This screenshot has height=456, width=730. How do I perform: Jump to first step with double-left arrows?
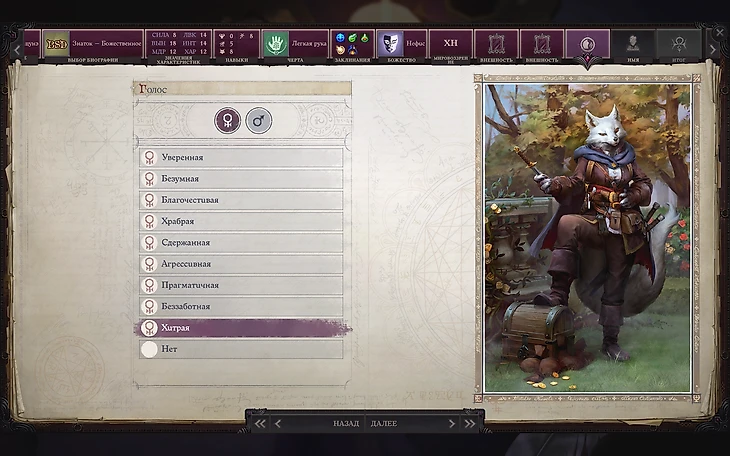[x=260, y=423]
